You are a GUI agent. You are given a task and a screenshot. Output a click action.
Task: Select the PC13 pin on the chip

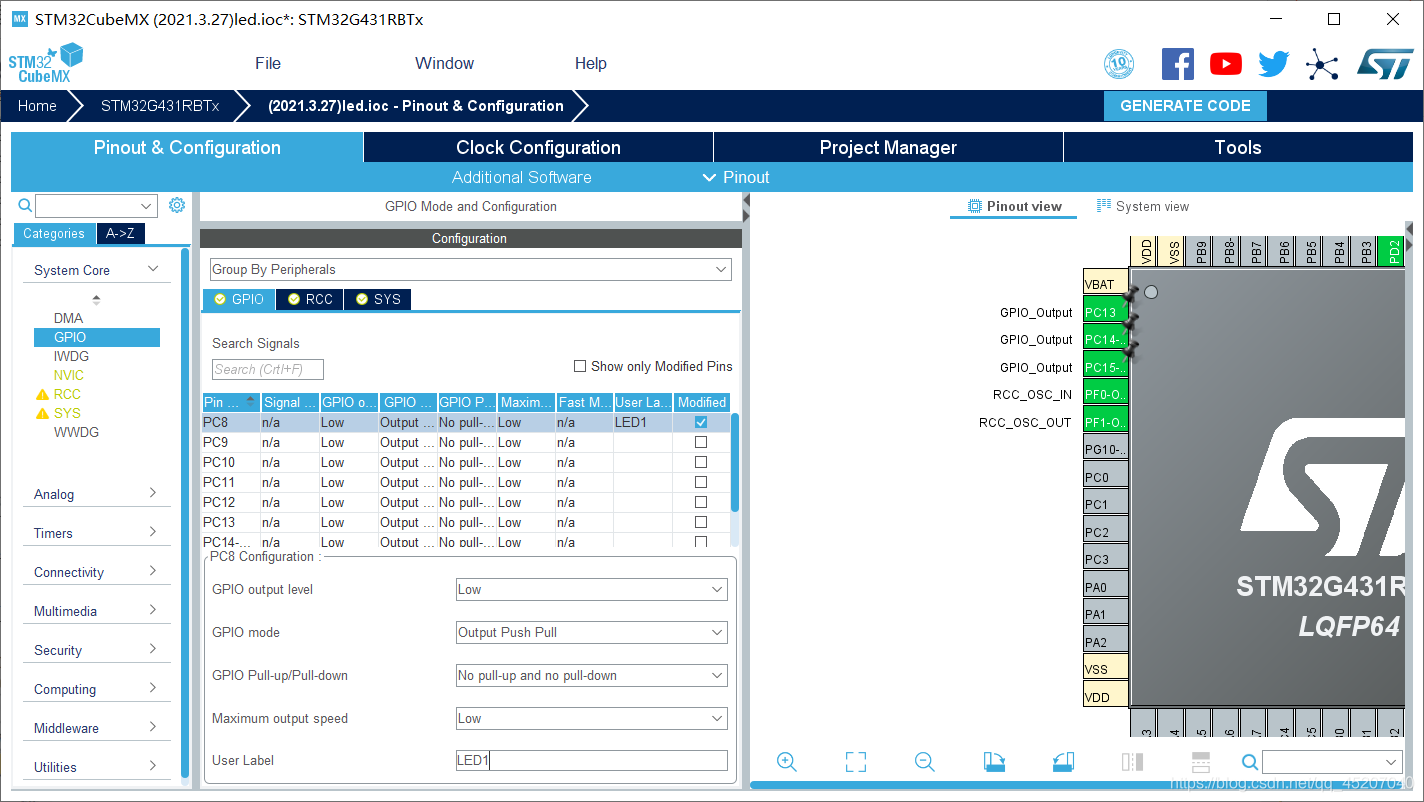pyautogui.click(x=1106, y=312)
